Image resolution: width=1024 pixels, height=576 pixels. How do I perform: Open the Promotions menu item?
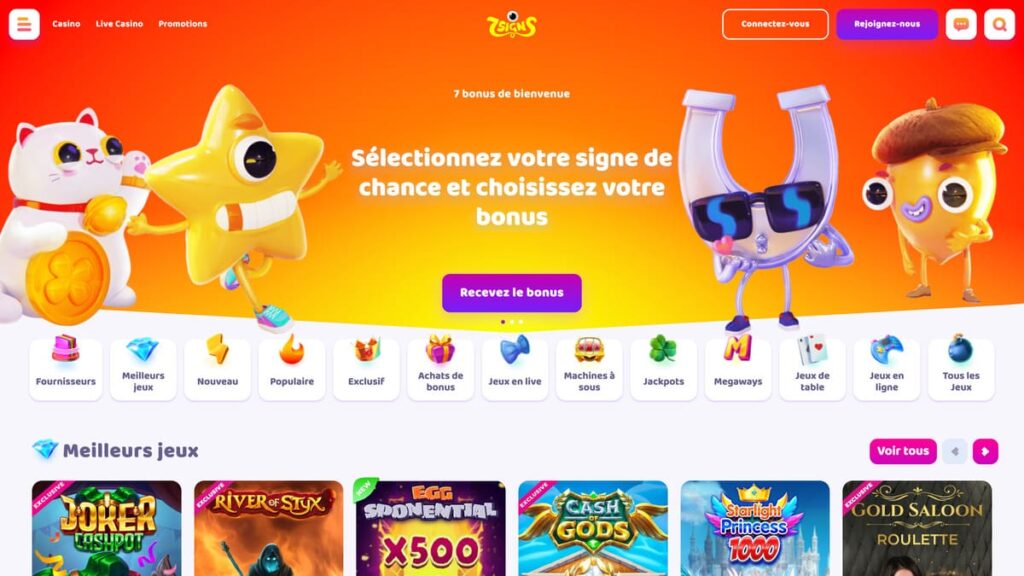coord(183,24)
